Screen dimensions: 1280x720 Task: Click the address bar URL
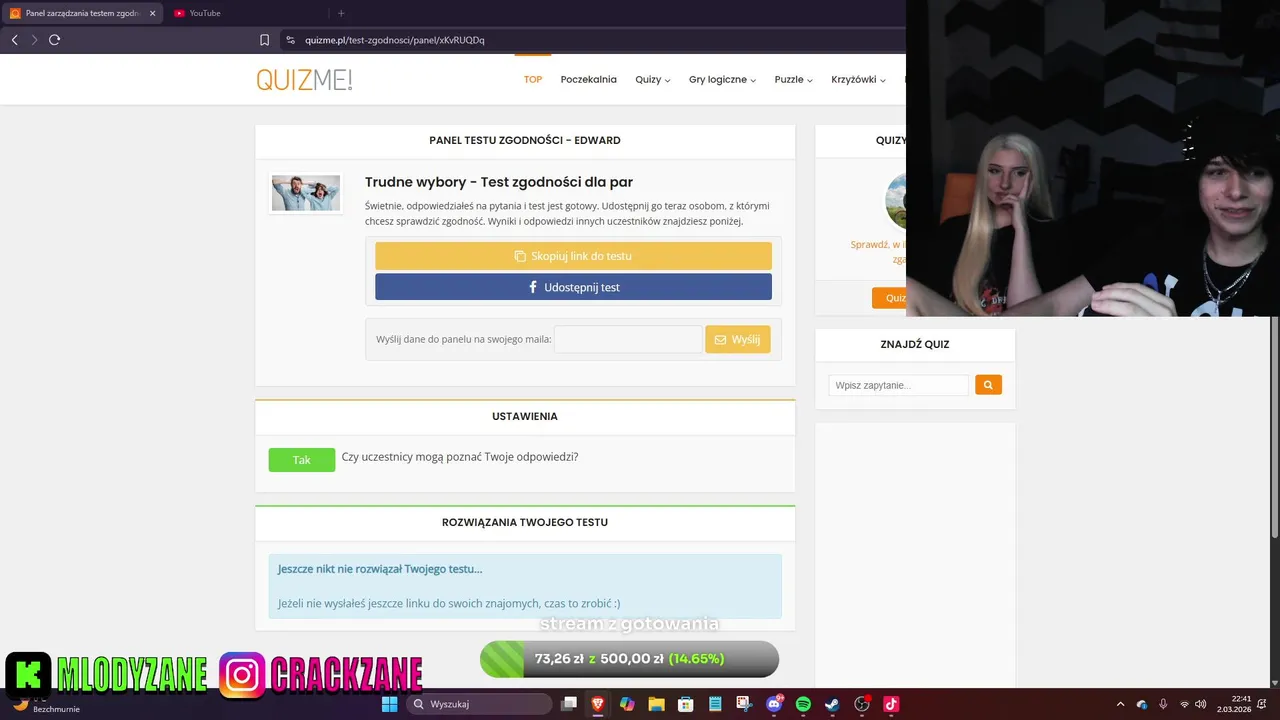click(x=395, y=40)
